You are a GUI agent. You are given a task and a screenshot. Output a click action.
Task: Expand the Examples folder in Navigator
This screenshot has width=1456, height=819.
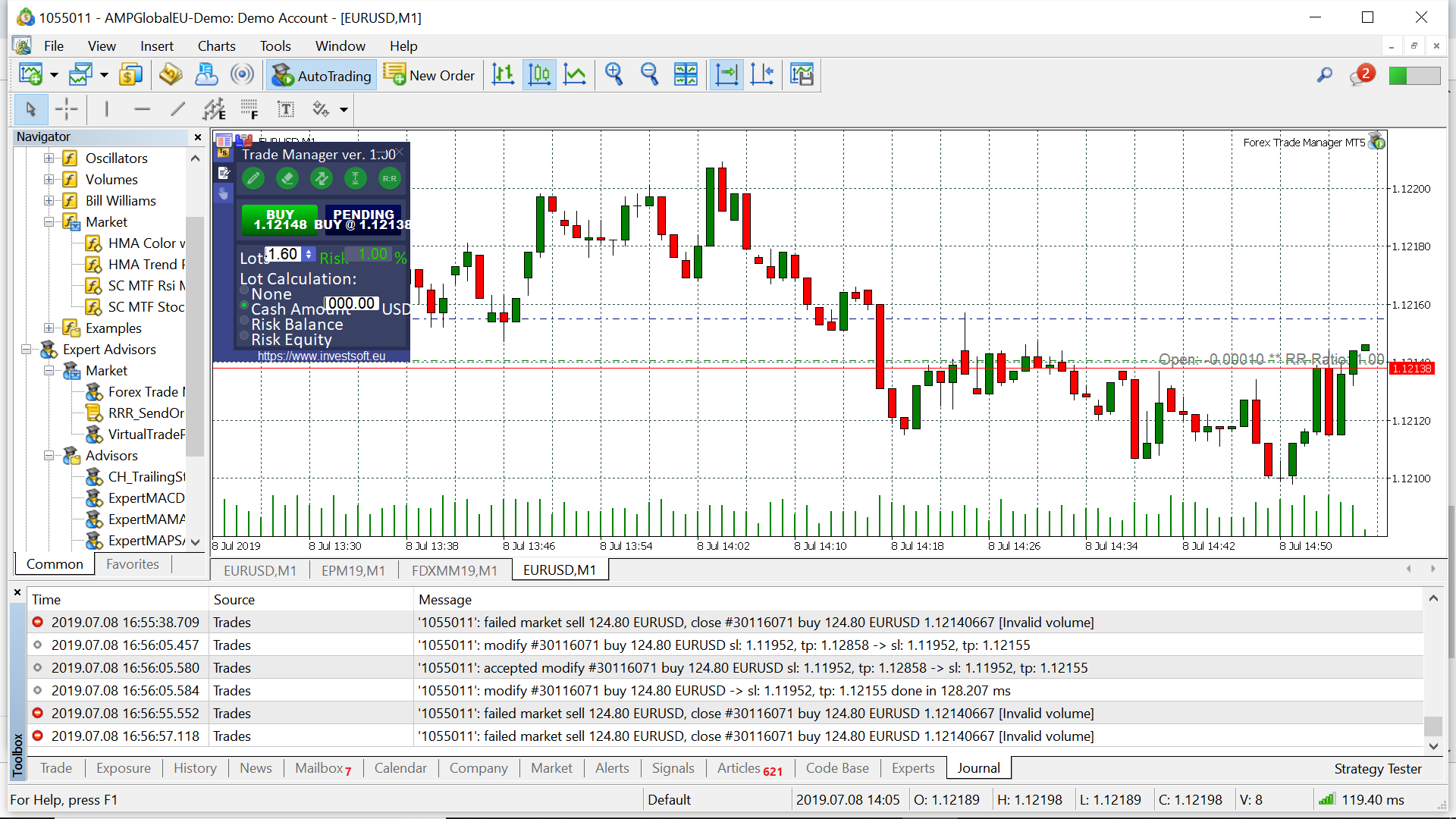pyautogui.click(x=49, y=328)
